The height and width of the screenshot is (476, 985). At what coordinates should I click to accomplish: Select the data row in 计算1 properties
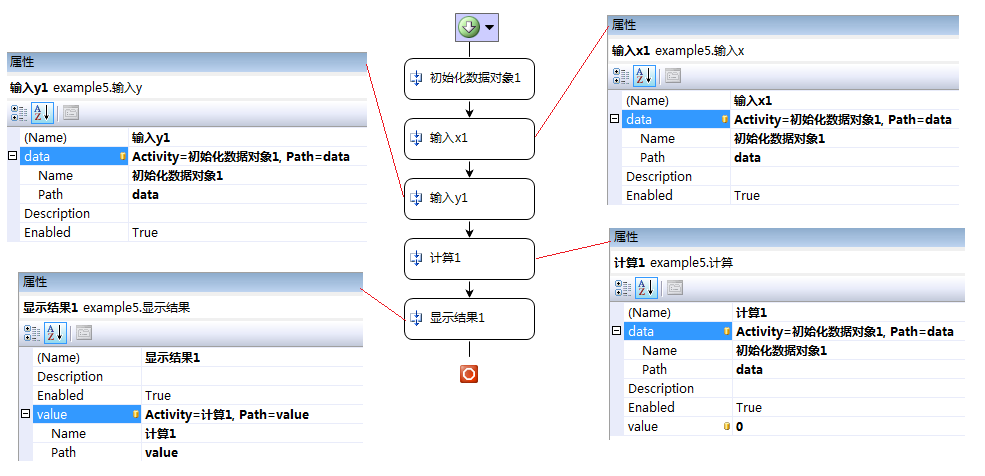pos(794,332)
